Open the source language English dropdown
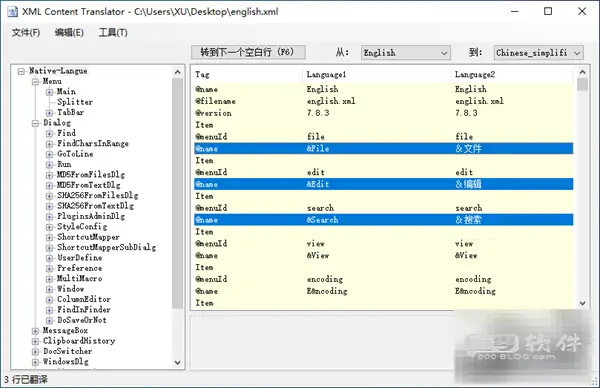 [406, 53]
